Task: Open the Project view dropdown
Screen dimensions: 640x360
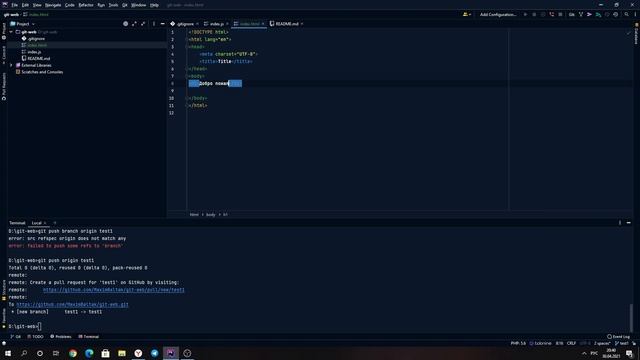Action: [22, 24]
